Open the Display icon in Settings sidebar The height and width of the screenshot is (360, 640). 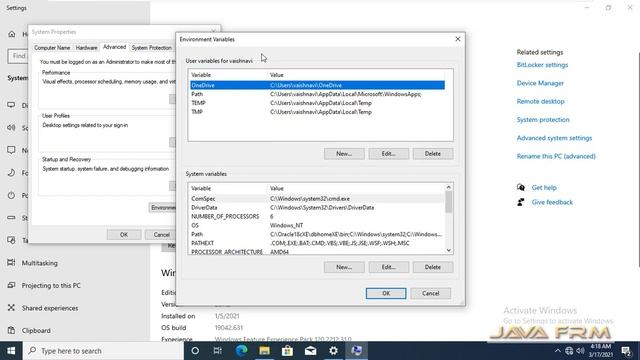(x=11, y=105)
